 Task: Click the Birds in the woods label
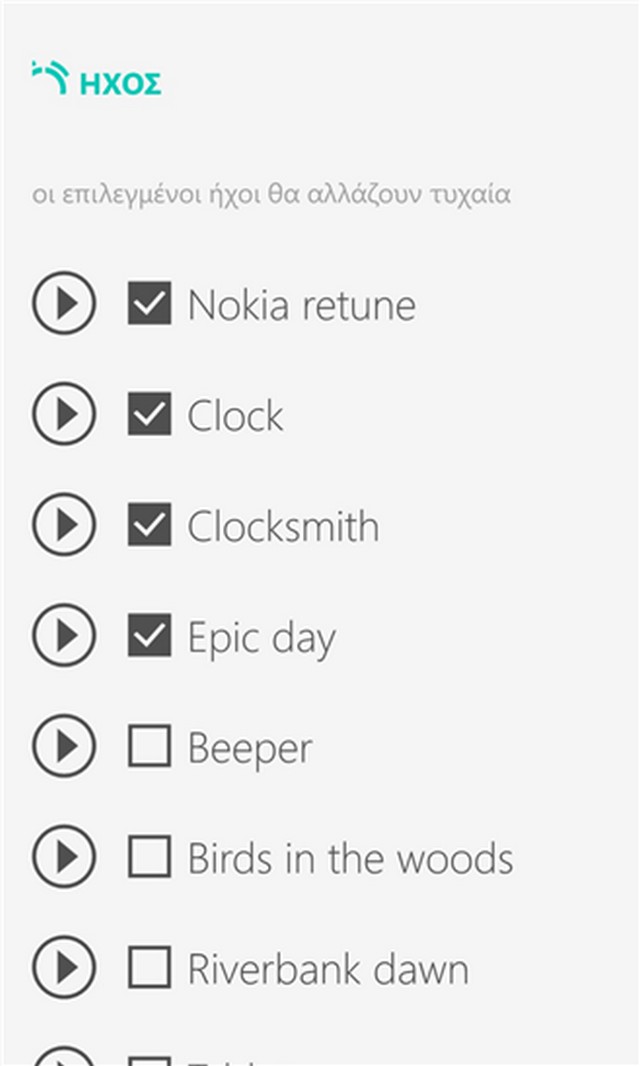pyautogui.click(x=350, y=859)
